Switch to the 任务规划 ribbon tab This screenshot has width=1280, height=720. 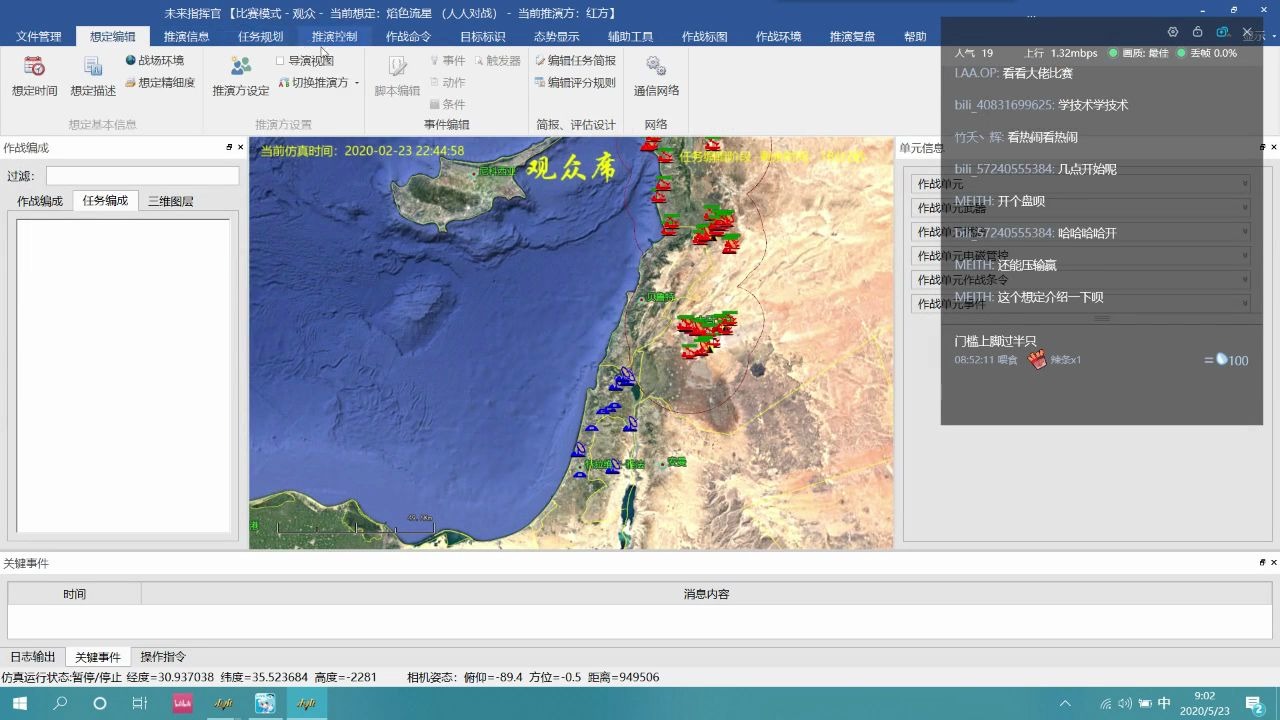pyautogui.click(x=260, y=36)
